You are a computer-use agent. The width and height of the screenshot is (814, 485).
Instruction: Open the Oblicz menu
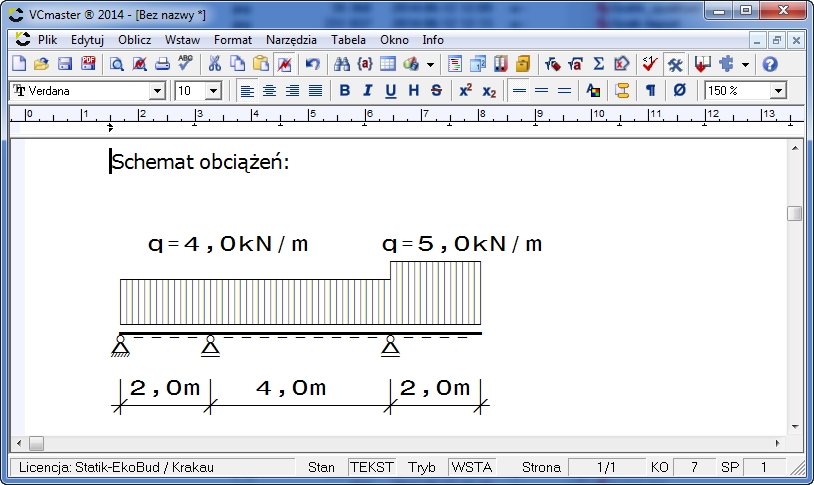(134, 40)
